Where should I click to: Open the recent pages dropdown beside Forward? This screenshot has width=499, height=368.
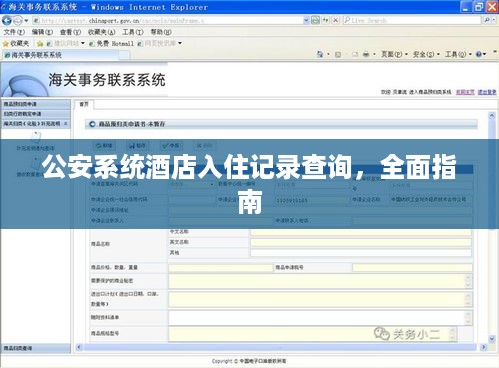click(x=26, y=21)
